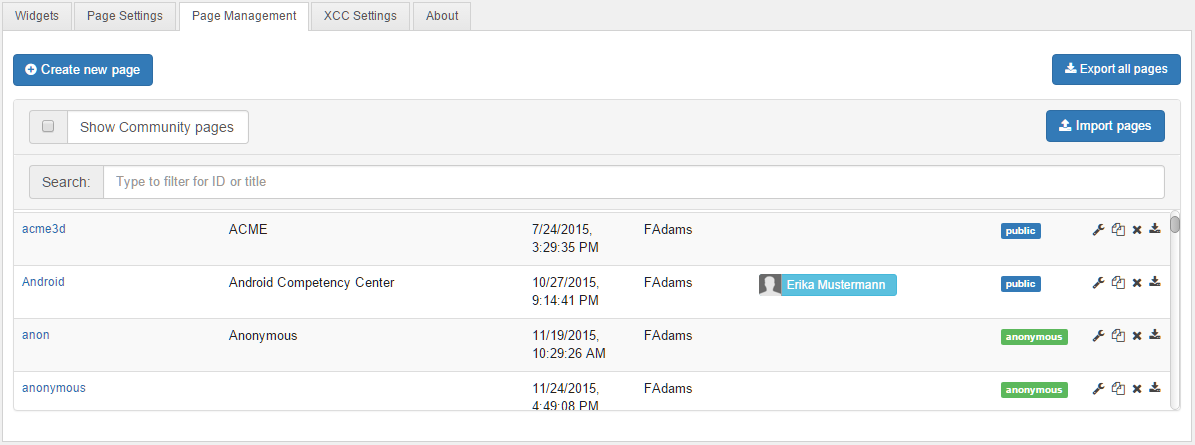The width and height of the screenshot is (1195, 445).
Task: Copy the Android page
Action: [1118, 283]
